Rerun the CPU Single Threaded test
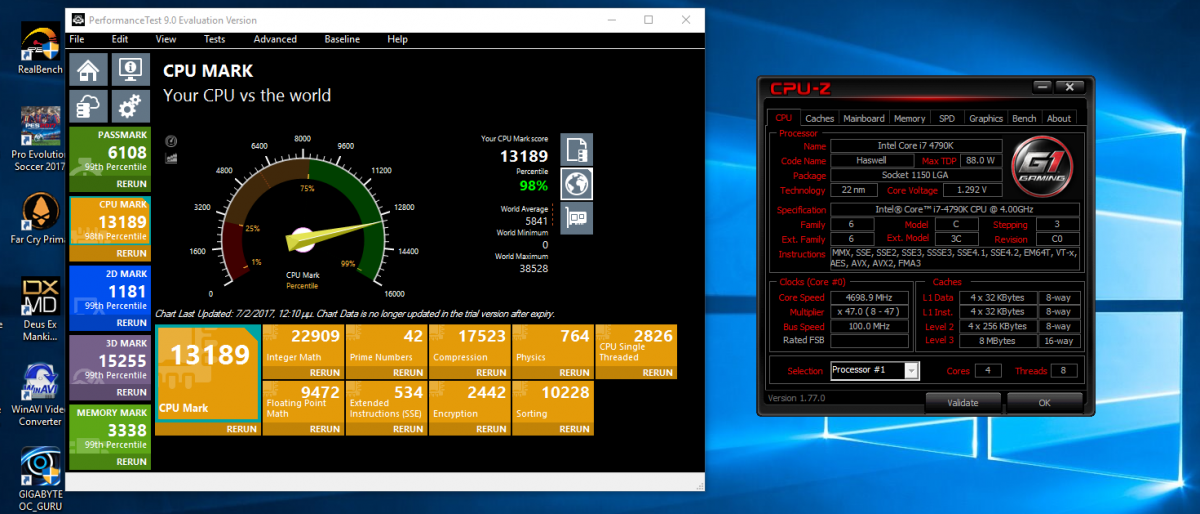 tap(657, 372)
